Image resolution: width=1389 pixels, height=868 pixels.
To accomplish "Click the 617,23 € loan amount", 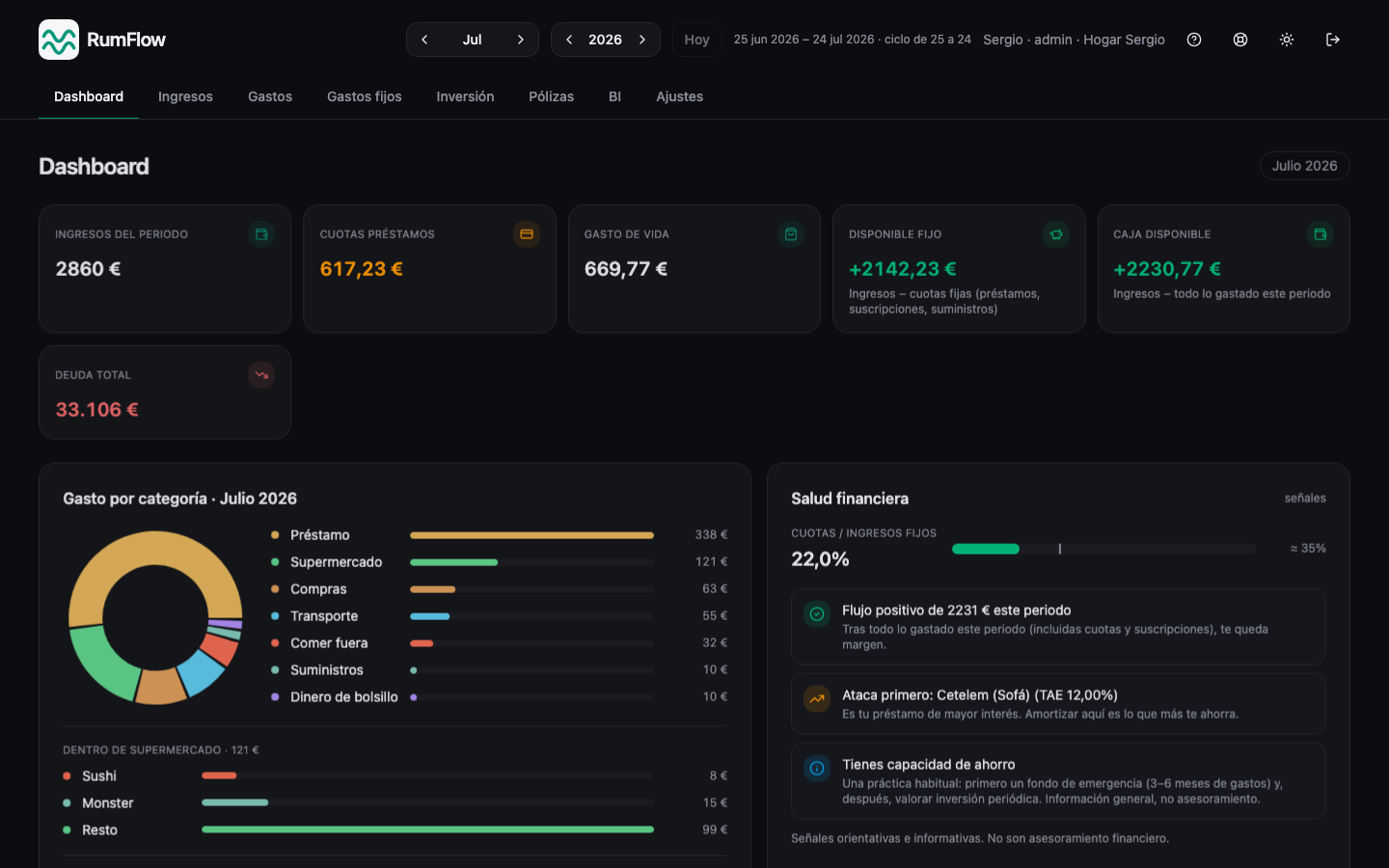I will pos(362,269).
